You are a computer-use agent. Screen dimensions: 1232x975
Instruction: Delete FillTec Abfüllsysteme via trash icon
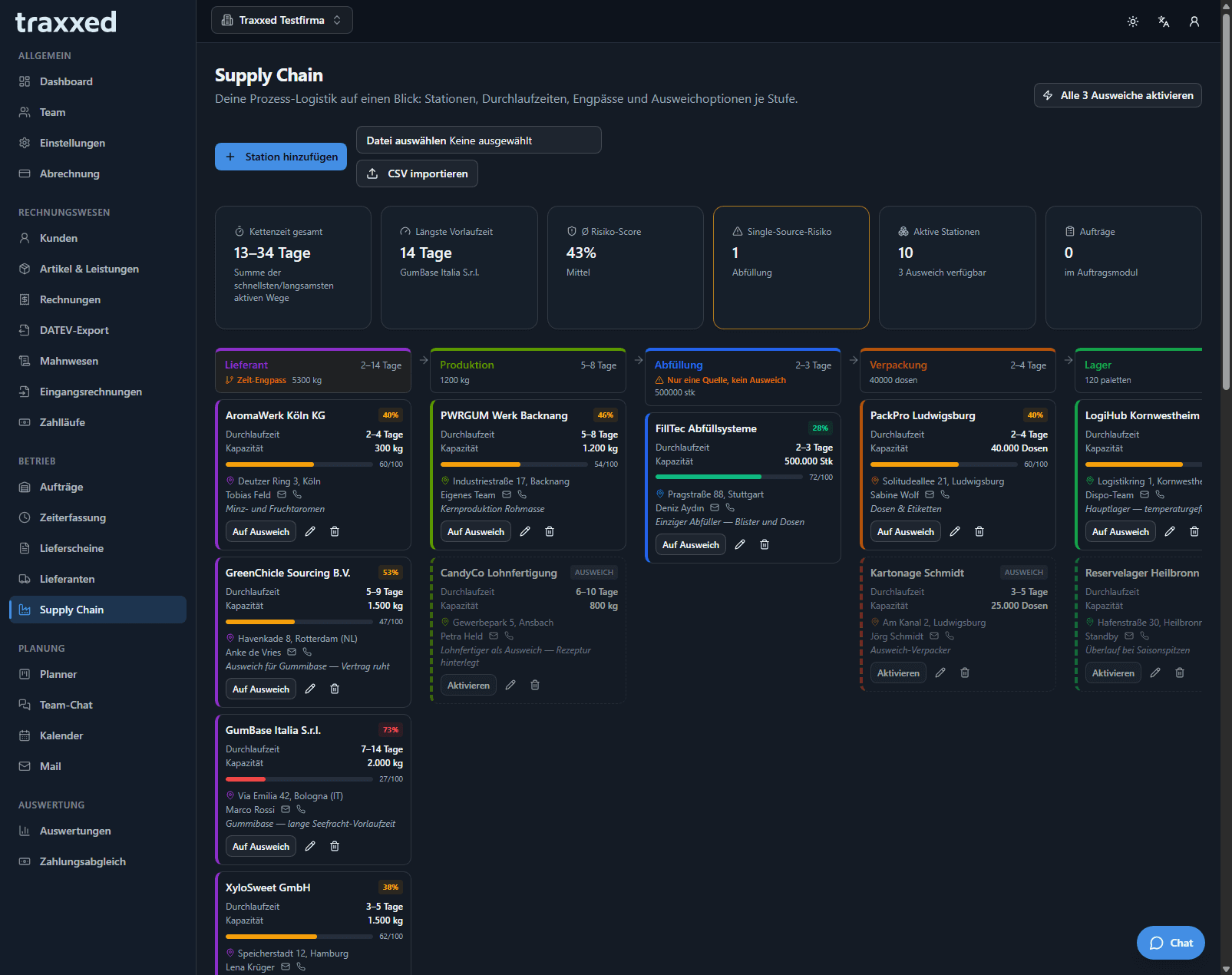click(x=765, y=544)
